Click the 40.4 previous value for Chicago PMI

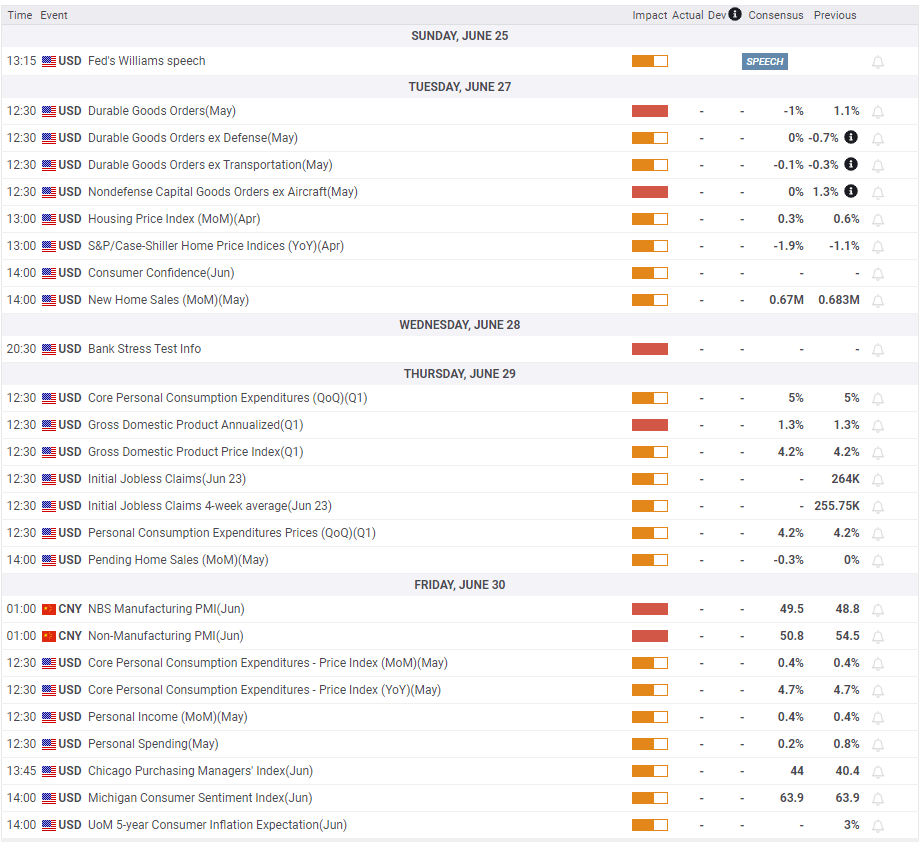pos(848,771)
